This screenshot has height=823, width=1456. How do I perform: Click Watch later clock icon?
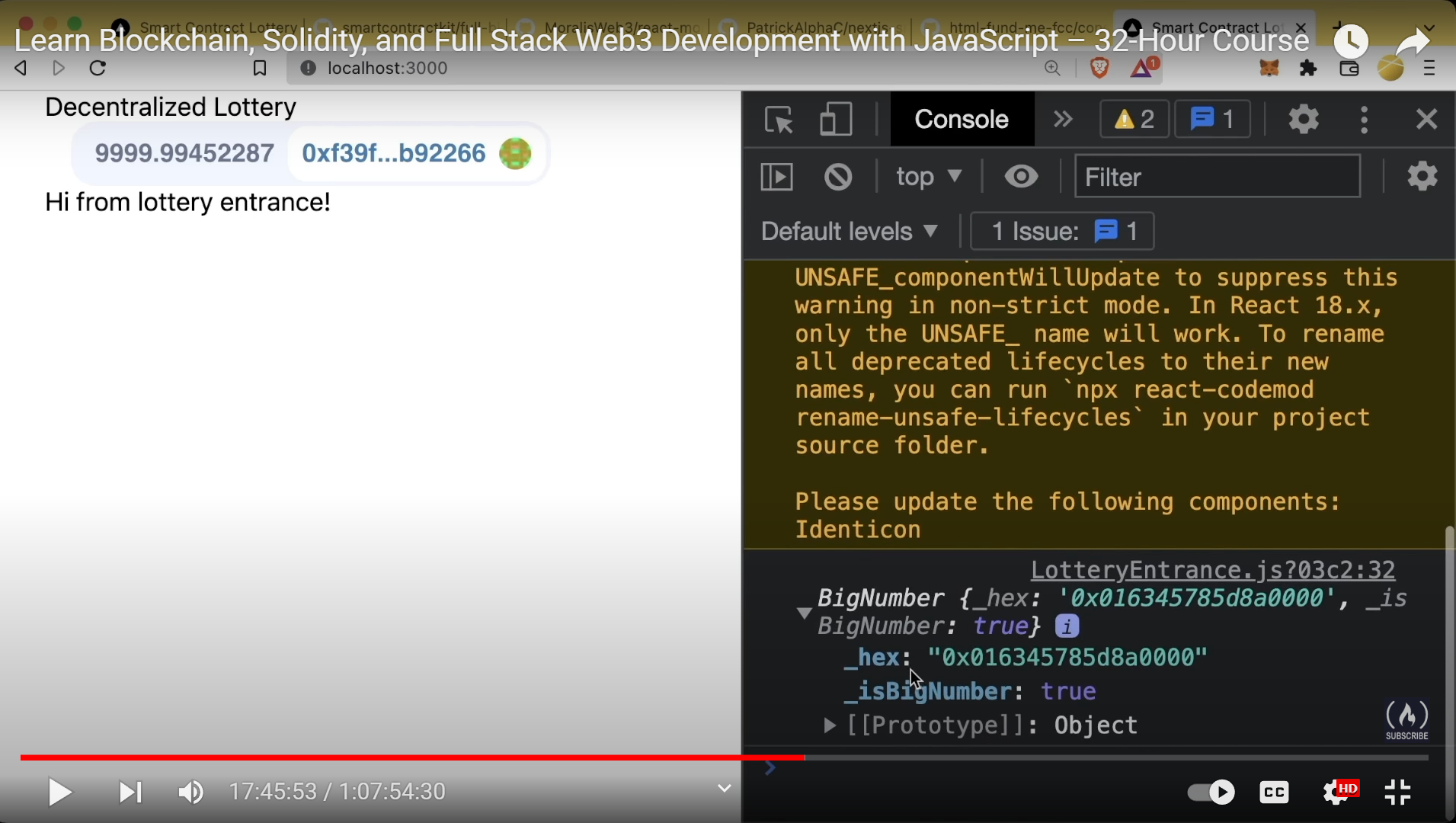1351,41
